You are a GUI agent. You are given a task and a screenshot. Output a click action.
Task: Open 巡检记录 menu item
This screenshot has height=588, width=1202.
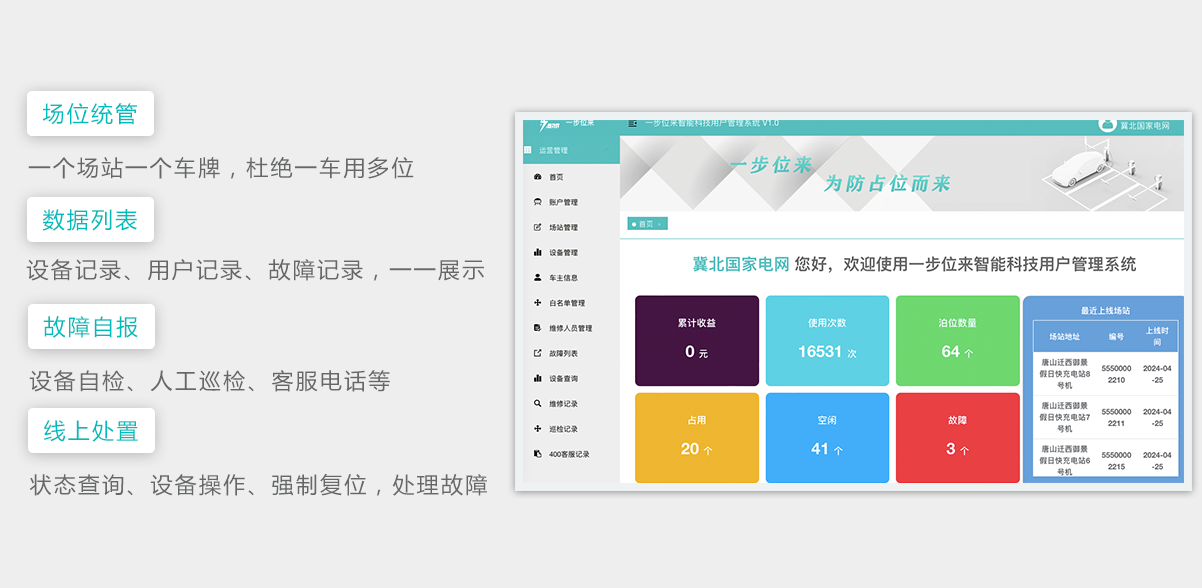(563, 429)
